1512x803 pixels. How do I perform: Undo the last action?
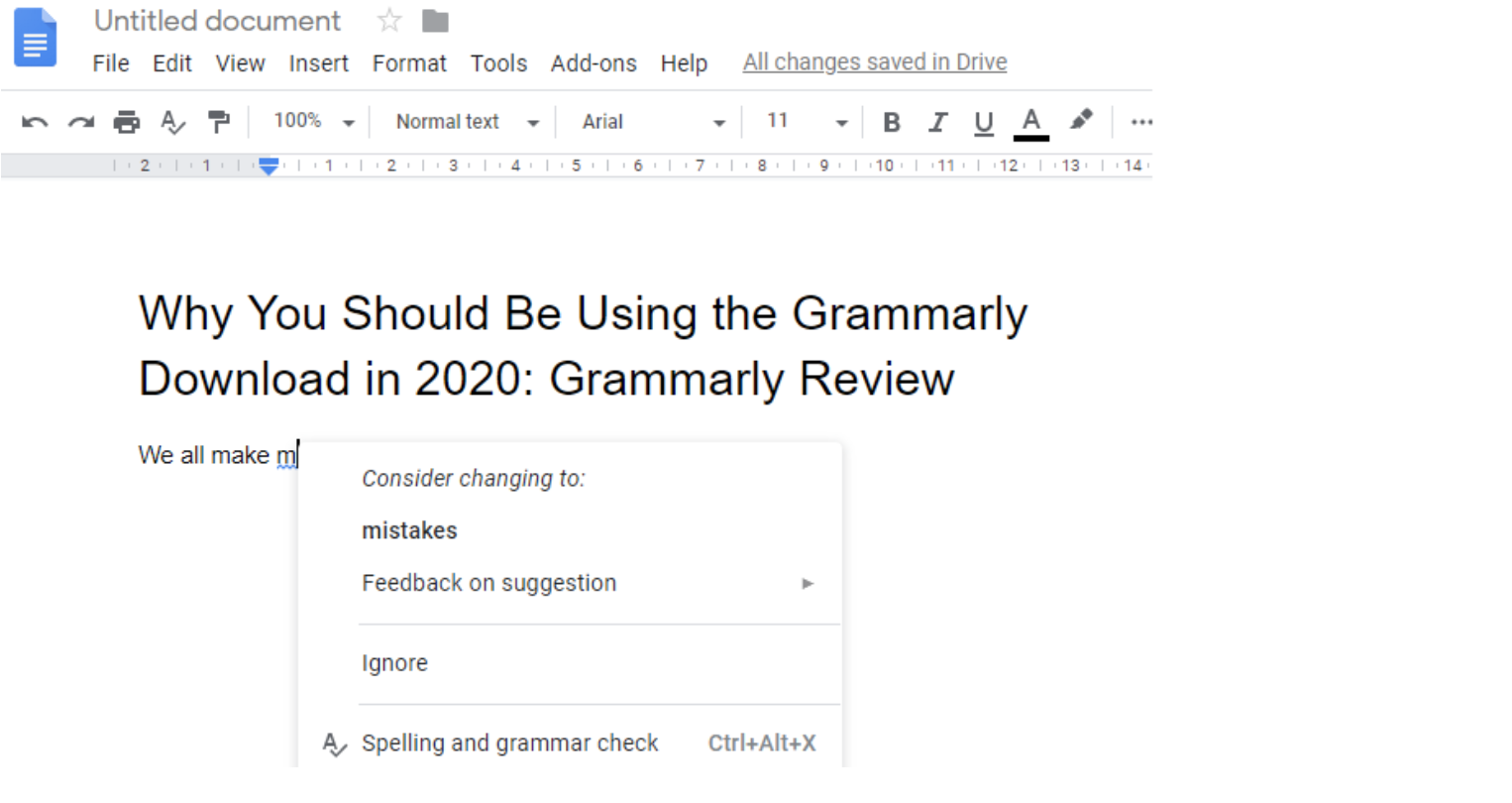35,122
